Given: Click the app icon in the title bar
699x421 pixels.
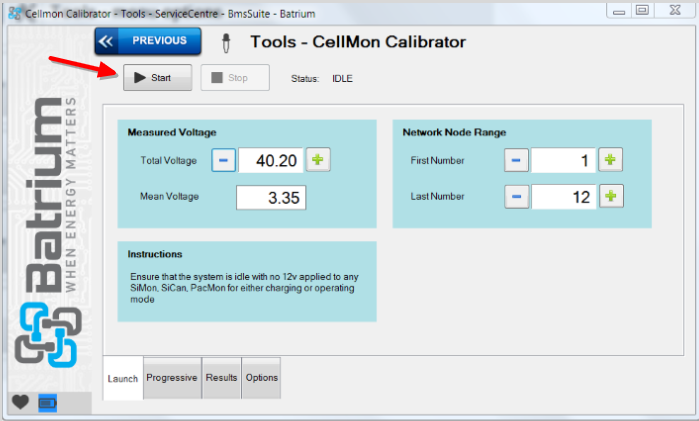Looking at the screenshot, I should (15, 13).
